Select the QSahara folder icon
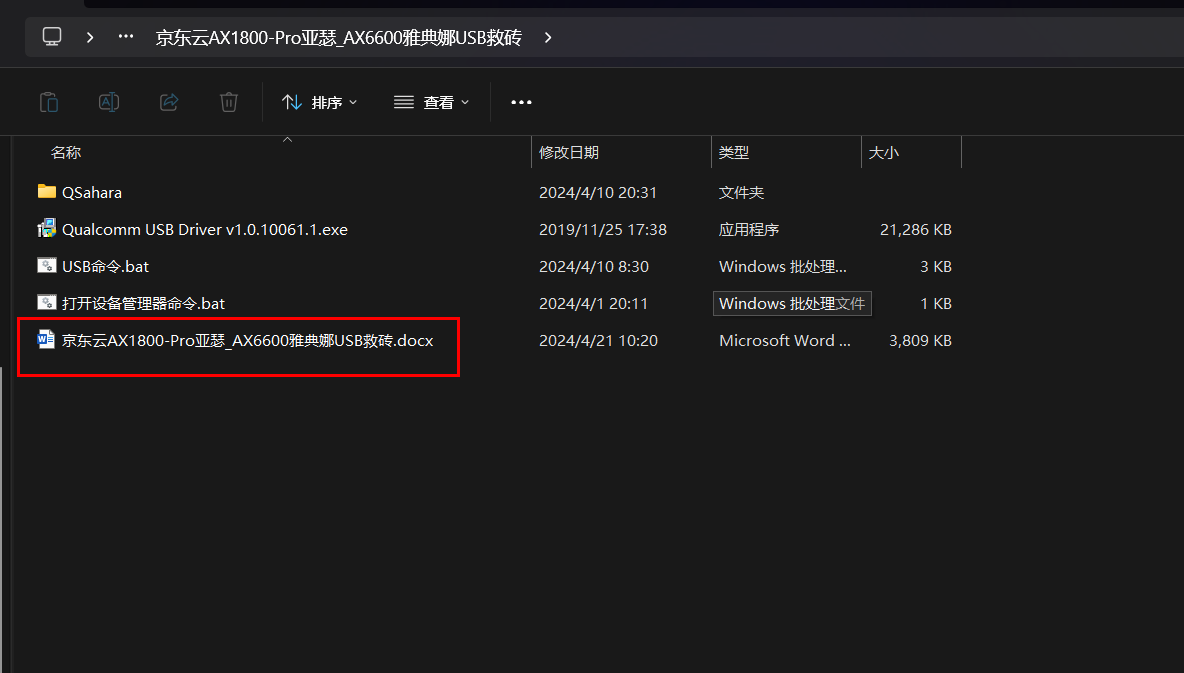Screen dimensions: 1184x673 click(x=47, y=191)
